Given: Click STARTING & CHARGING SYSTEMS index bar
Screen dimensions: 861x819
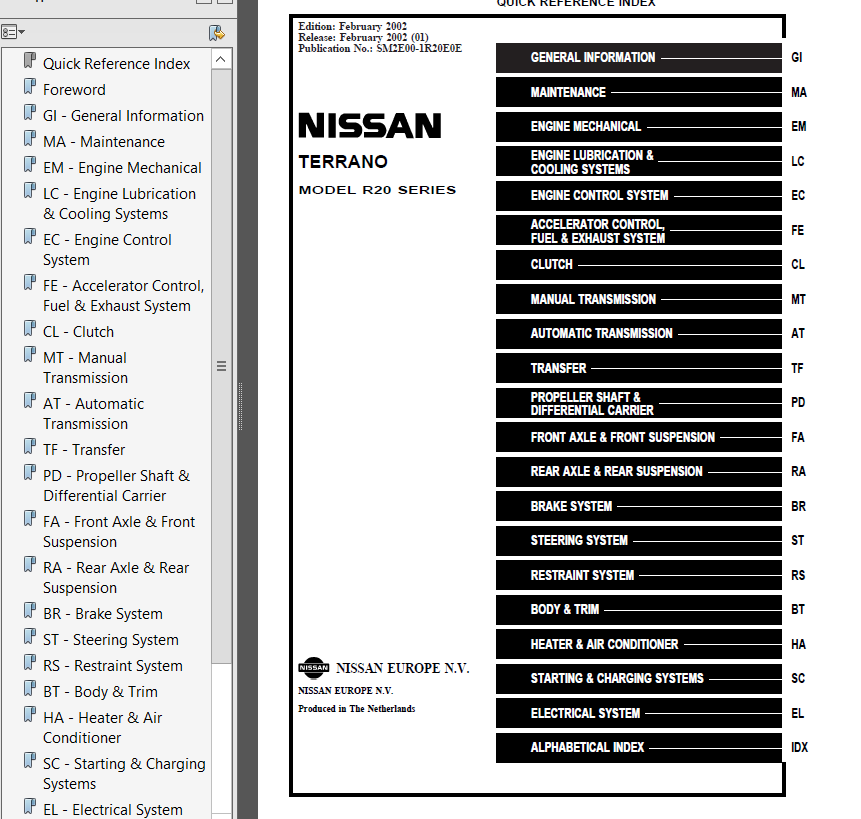Looking at the screenshot, I should point(639,679).
